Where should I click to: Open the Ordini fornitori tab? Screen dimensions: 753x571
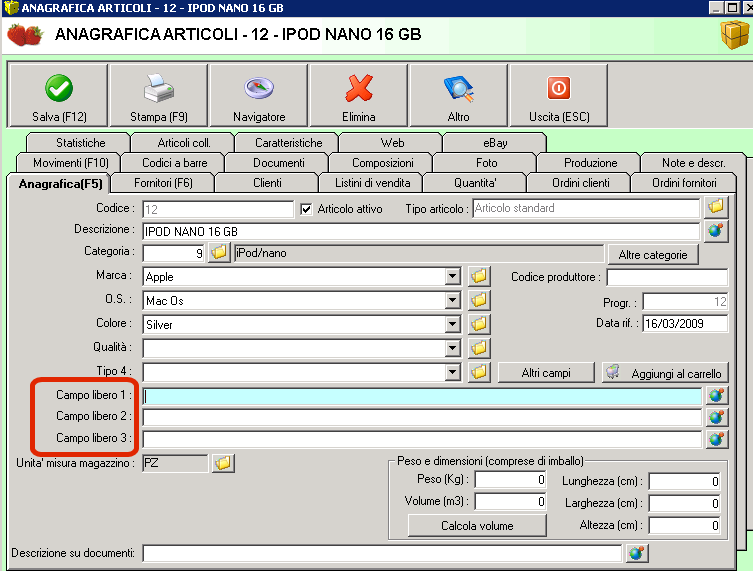pyautogui.click(x=684, y=183)
